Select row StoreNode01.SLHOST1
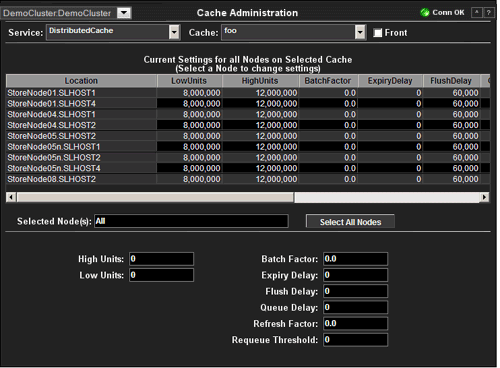500x368 pixels. coord(248,93)
